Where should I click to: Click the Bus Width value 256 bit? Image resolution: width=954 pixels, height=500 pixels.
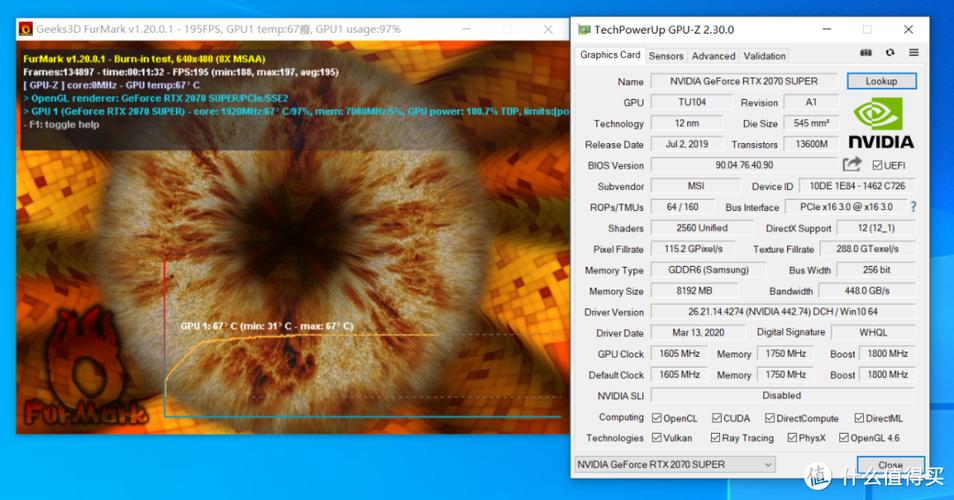coord(876,269)
